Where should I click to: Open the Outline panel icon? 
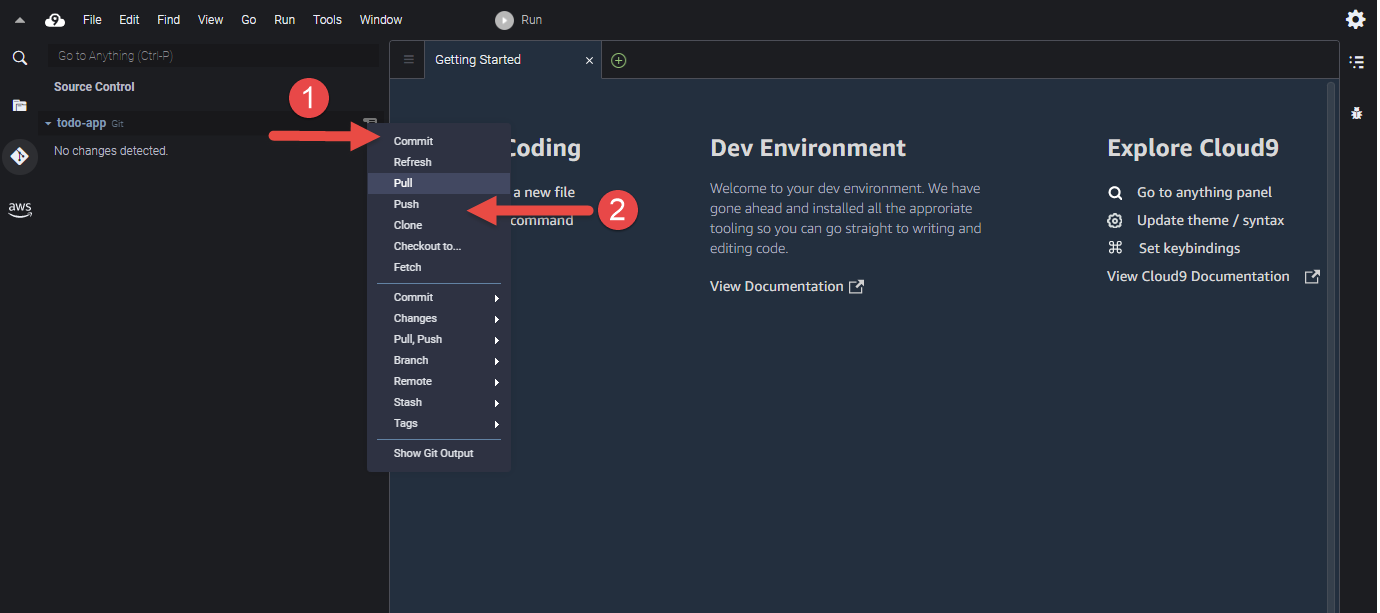1357,62
